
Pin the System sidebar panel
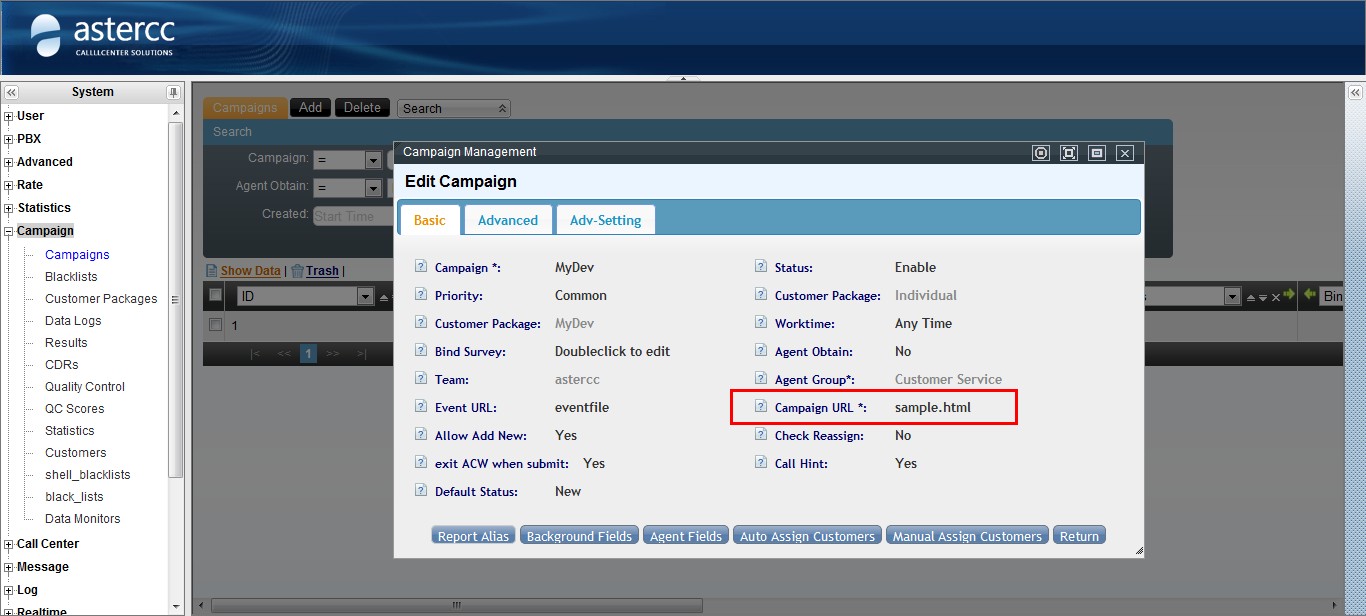click(173, 92)
